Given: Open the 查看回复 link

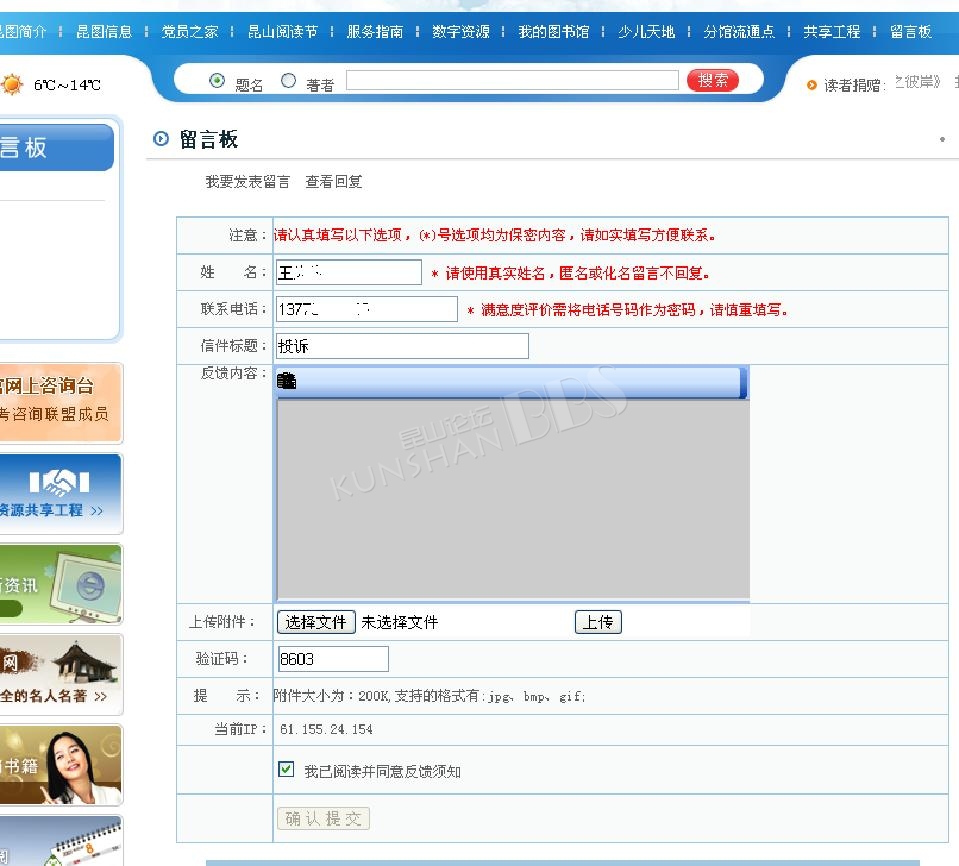Looking at the screenshot, I should (334, 182).
